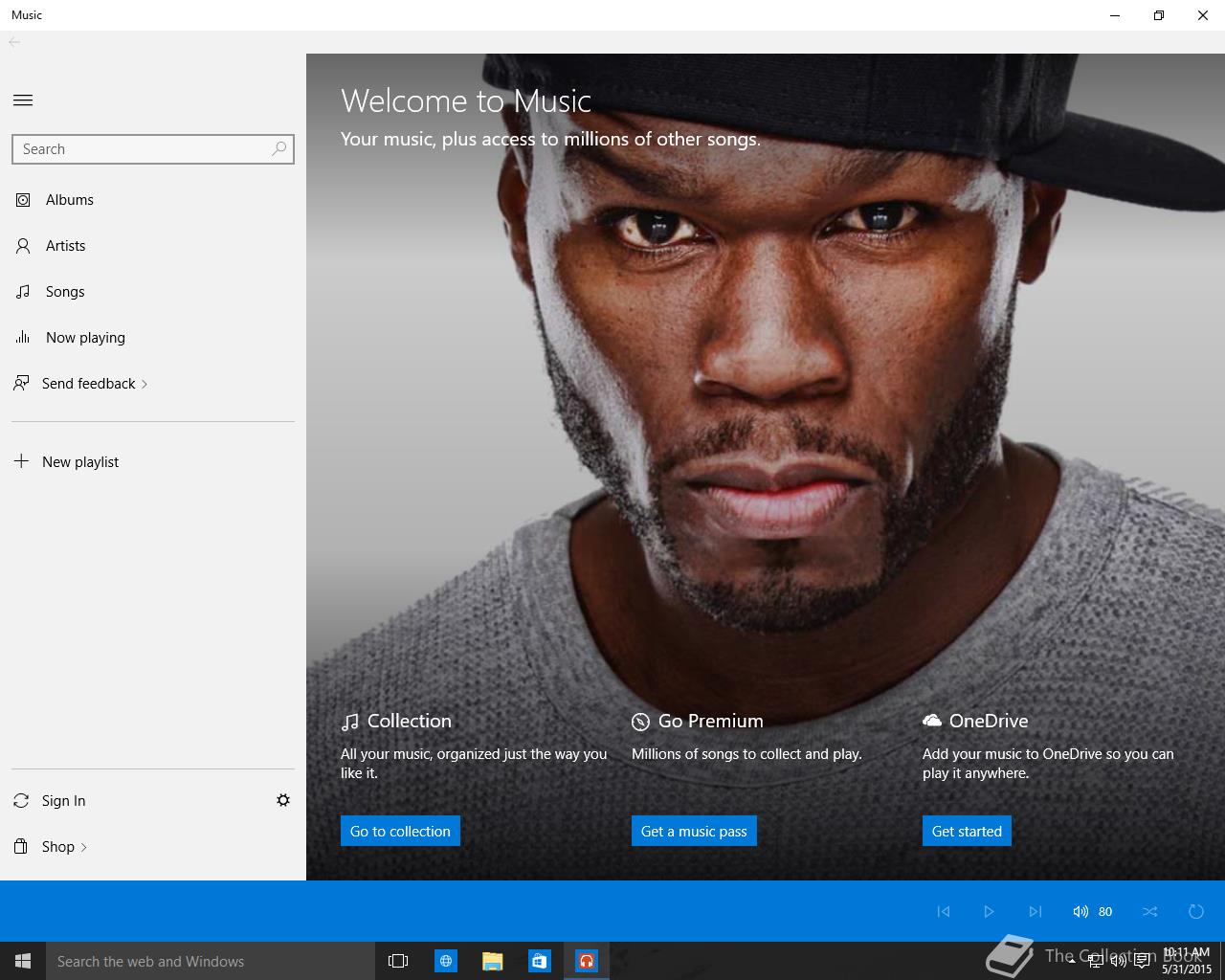1225x980 pixels.
Task: Click the Play button
Action: click(990, 911)
